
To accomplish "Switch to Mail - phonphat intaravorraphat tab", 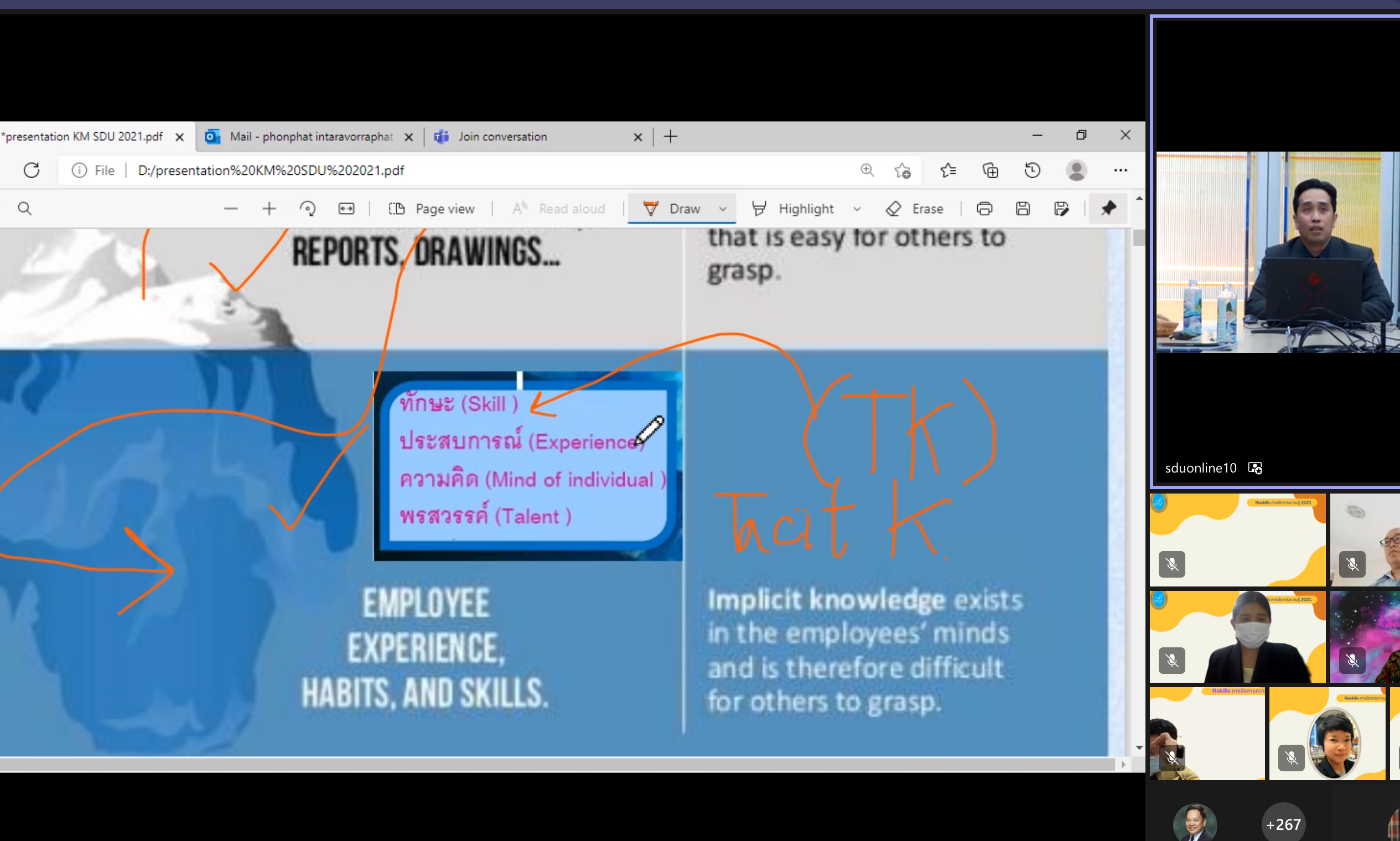I will pos(309,137).
